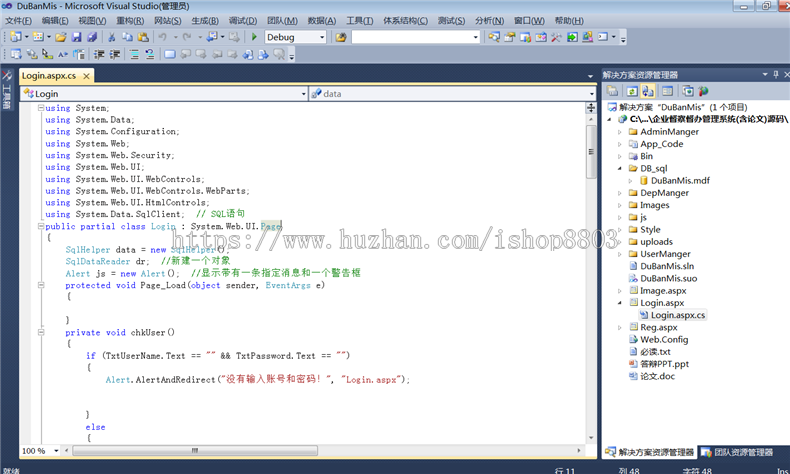This screenshot has width=790, height=474.
Task: Expand the AdminManger folder
Action: point(620,132)
